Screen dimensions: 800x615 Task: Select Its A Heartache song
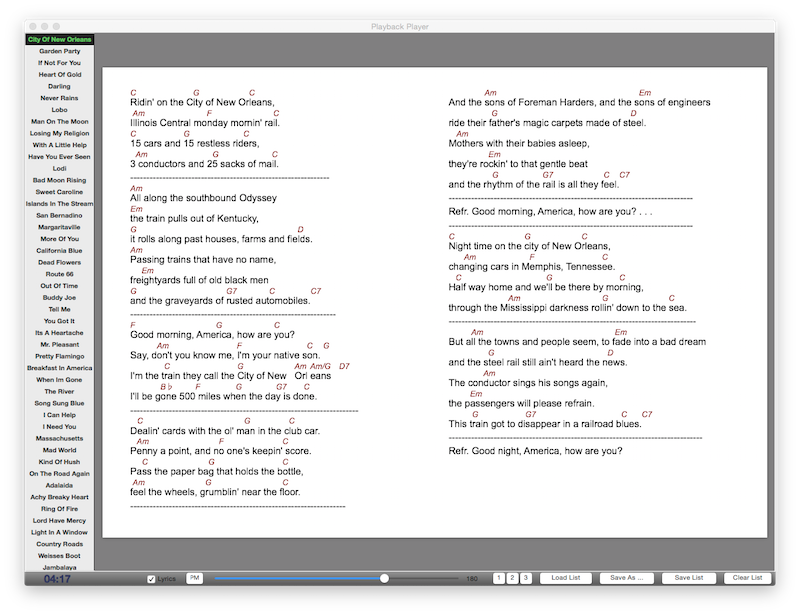coord(60,333)
